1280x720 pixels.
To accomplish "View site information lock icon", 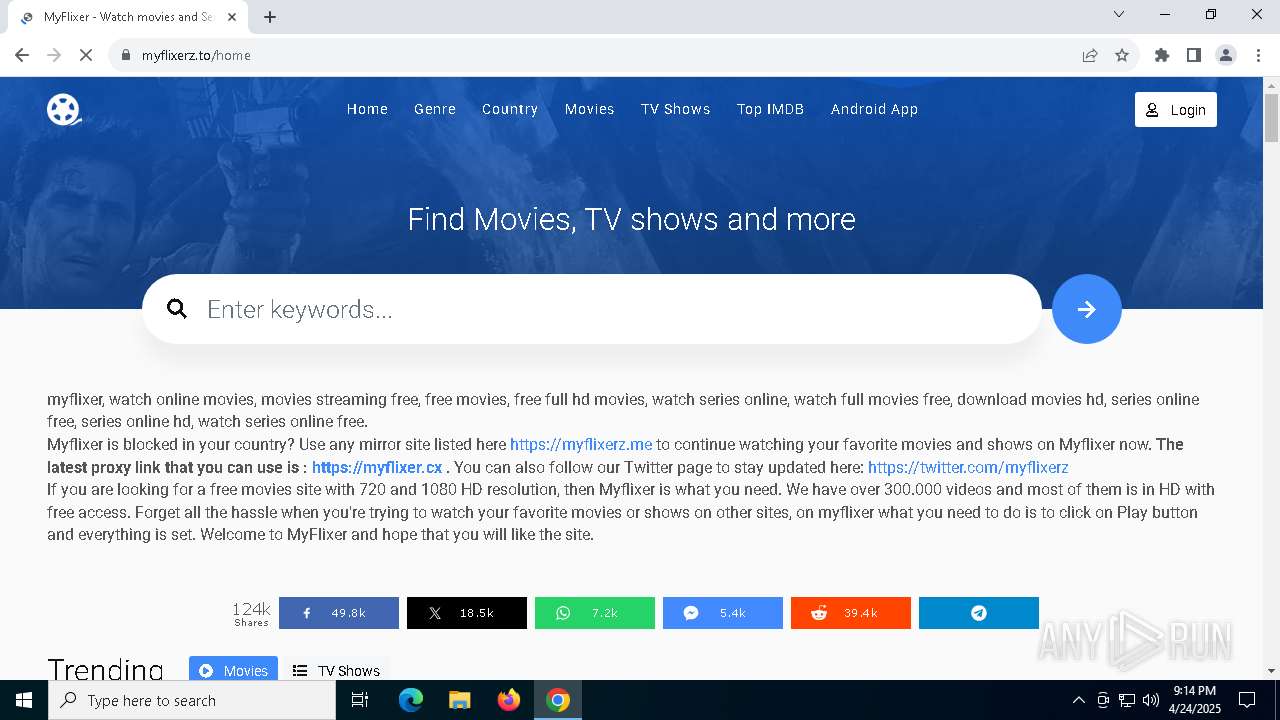I will coord(126,55).
